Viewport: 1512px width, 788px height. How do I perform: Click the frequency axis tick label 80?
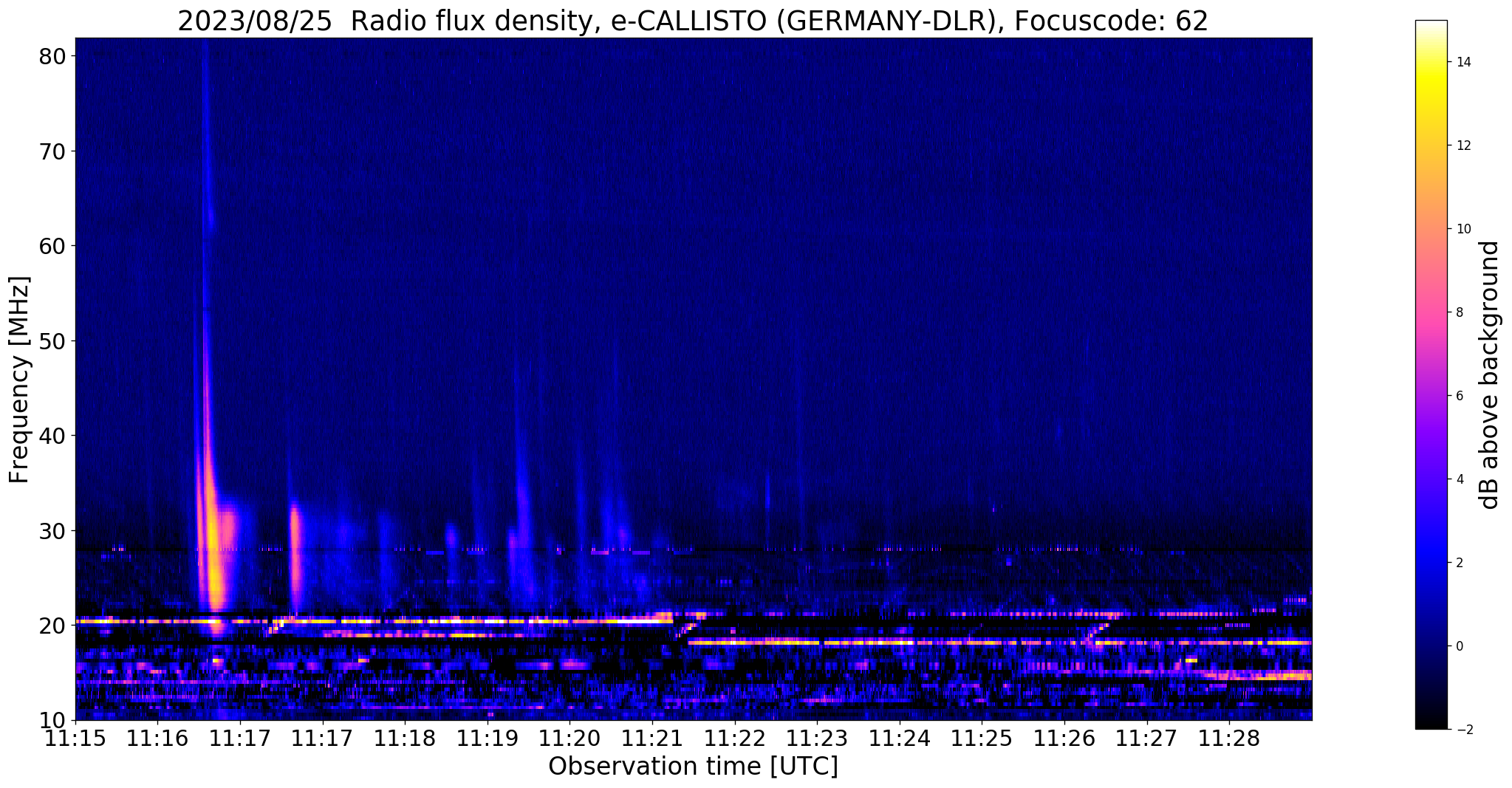click(52, 56)
